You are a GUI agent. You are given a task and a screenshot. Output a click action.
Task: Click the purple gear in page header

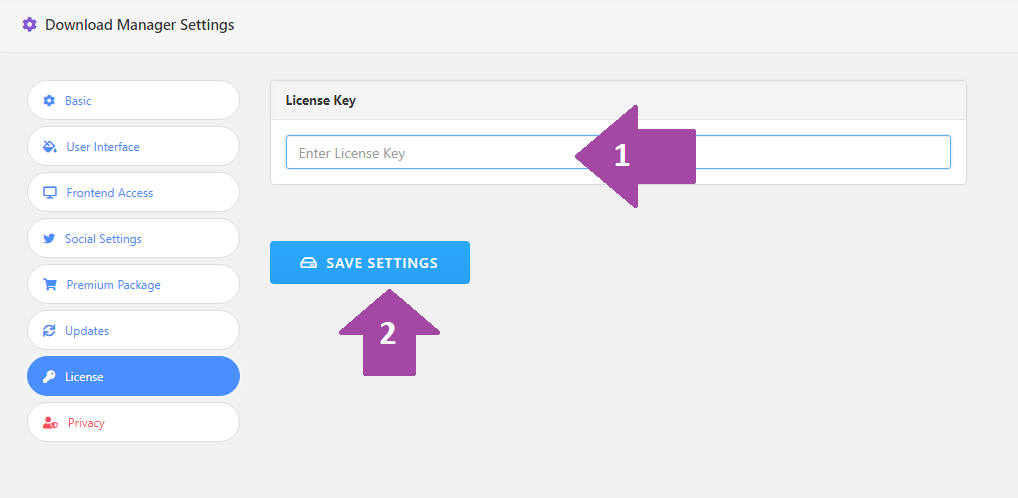[x=29, y=25]
